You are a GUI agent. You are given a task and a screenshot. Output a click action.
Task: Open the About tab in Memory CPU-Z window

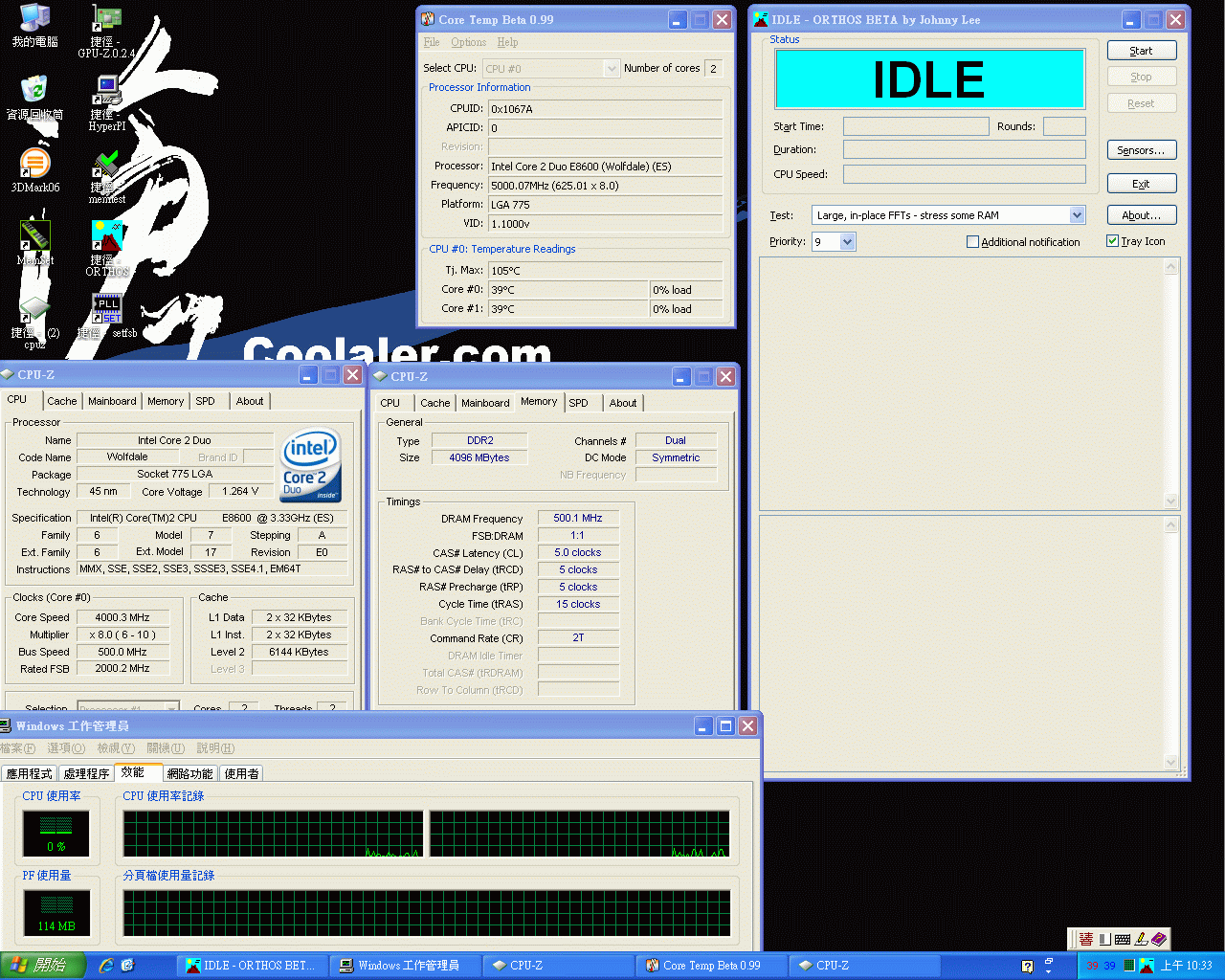pyautogui.click(x=623, y=403)
